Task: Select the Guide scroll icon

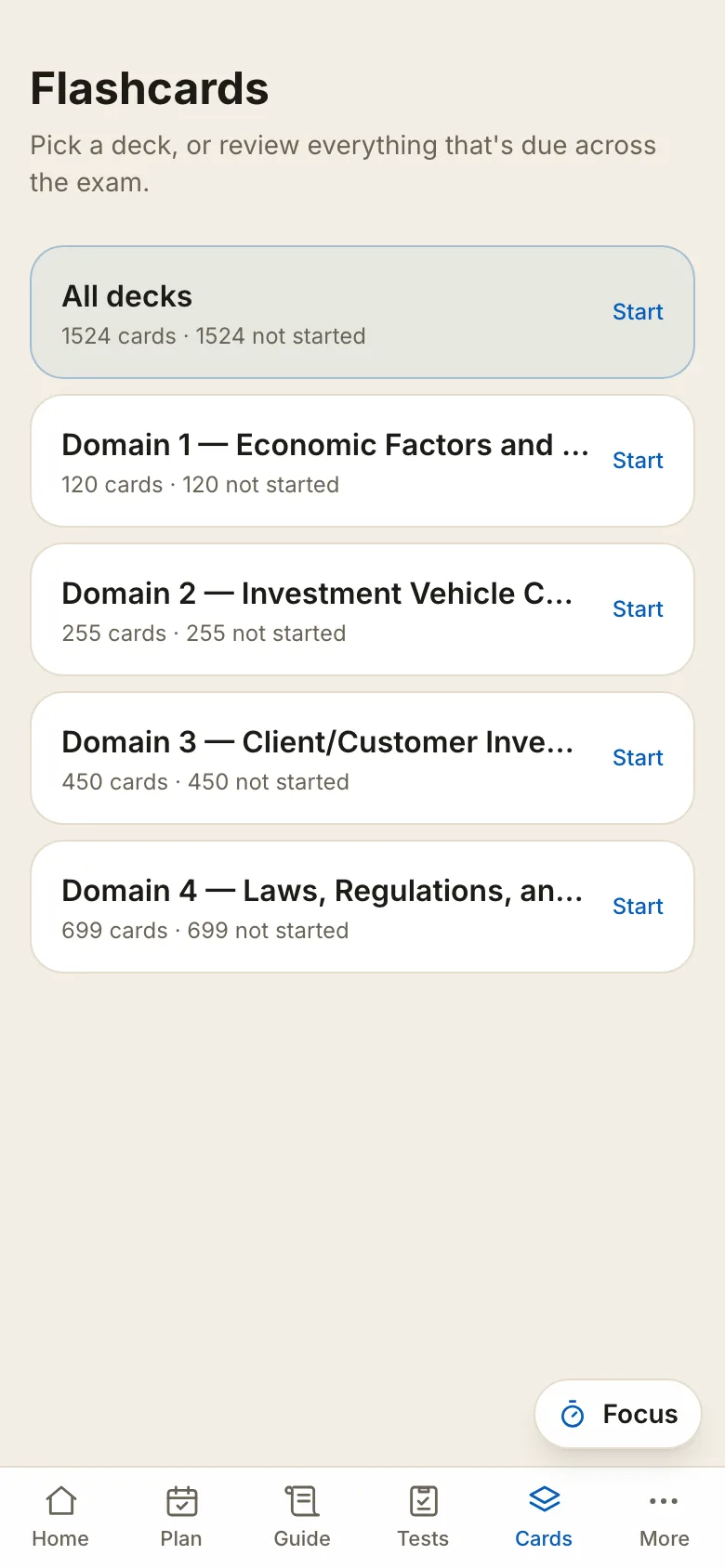Action: tap(302, 1501)
